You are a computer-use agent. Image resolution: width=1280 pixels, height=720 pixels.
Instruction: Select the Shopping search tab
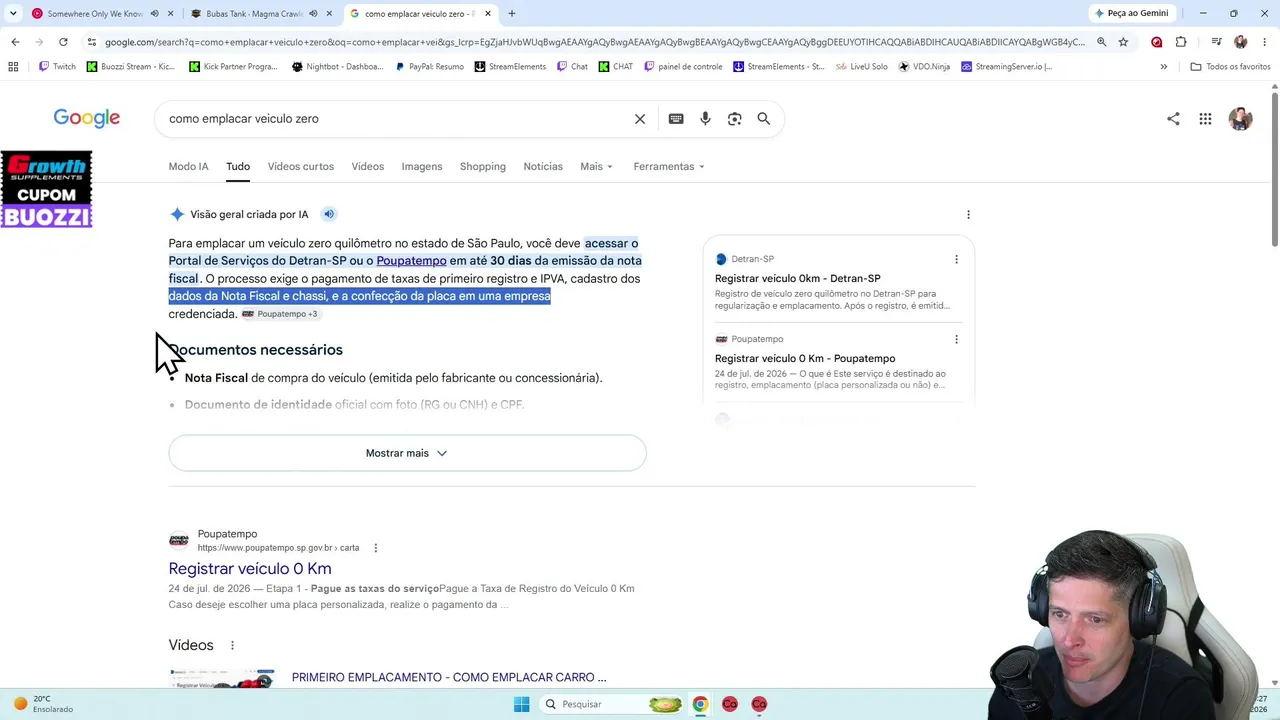coord(483,167)
